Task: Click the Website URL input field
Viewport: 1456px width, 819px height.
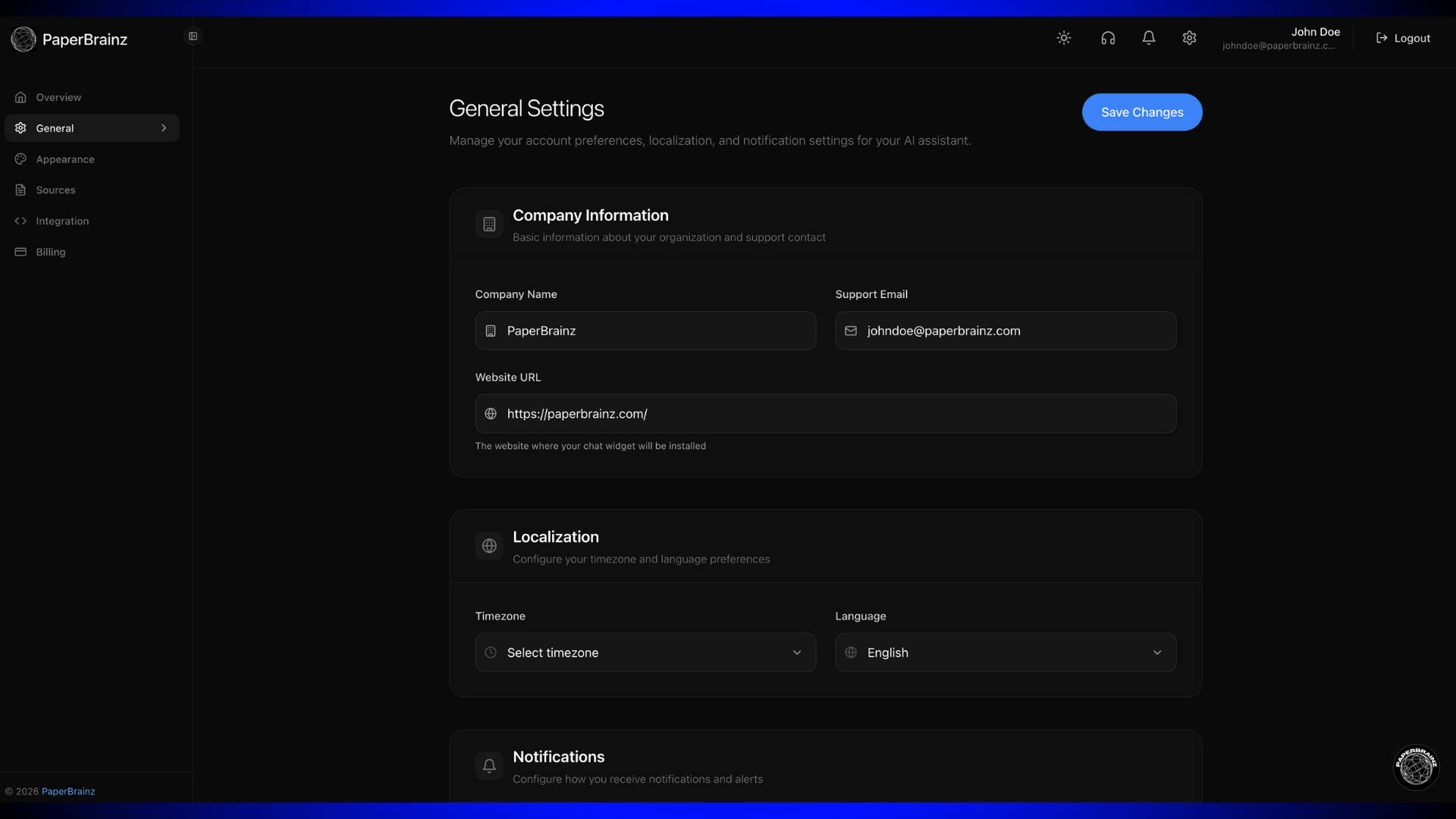Action: [824, 413]
